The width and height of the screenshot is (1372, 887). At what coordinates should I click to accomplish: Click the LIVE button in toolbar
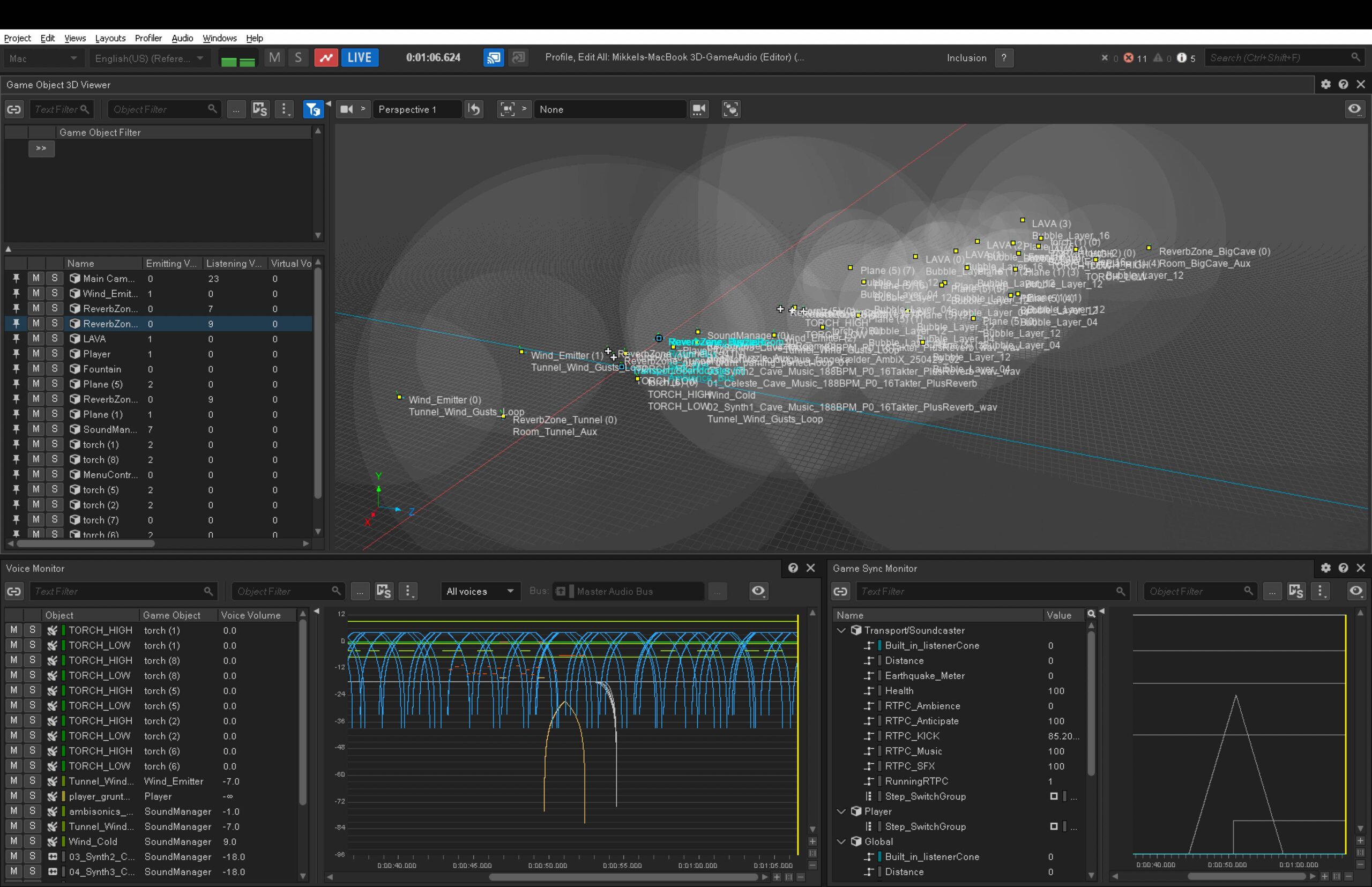click(x=360, y=57)
